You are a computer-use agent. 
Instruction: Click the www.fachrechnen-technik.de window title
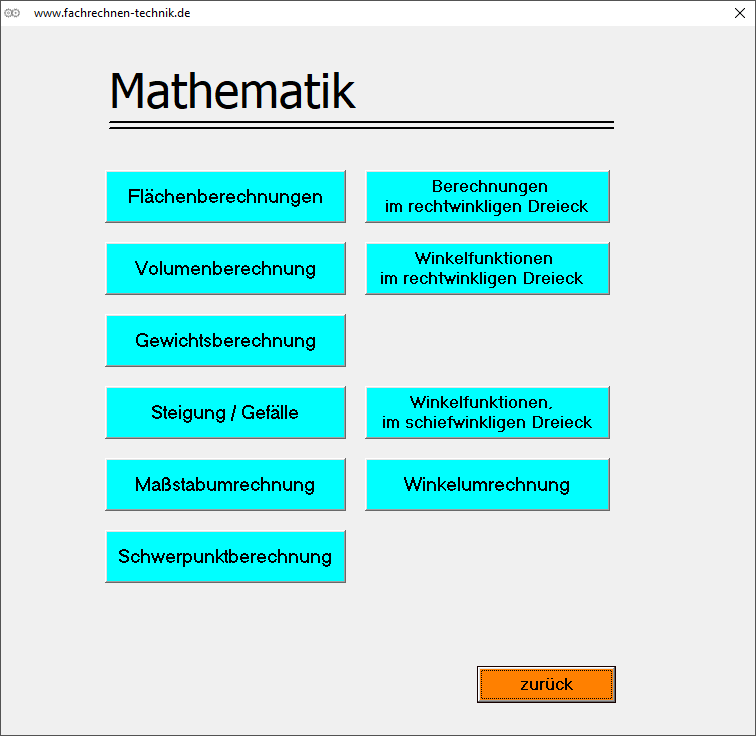coord(112,13)
